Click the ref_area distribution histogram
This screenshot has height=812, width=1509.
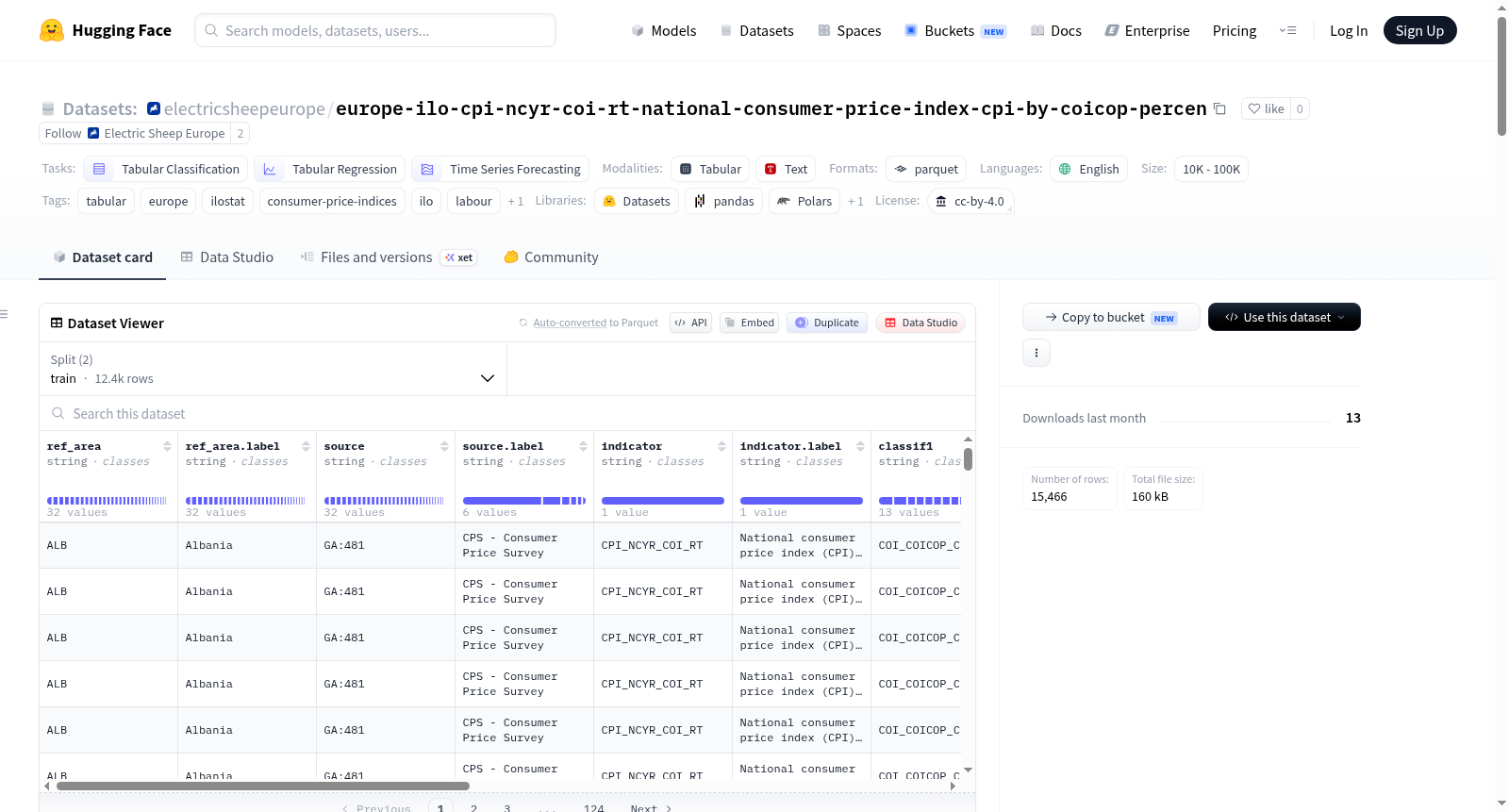point(107,501)
